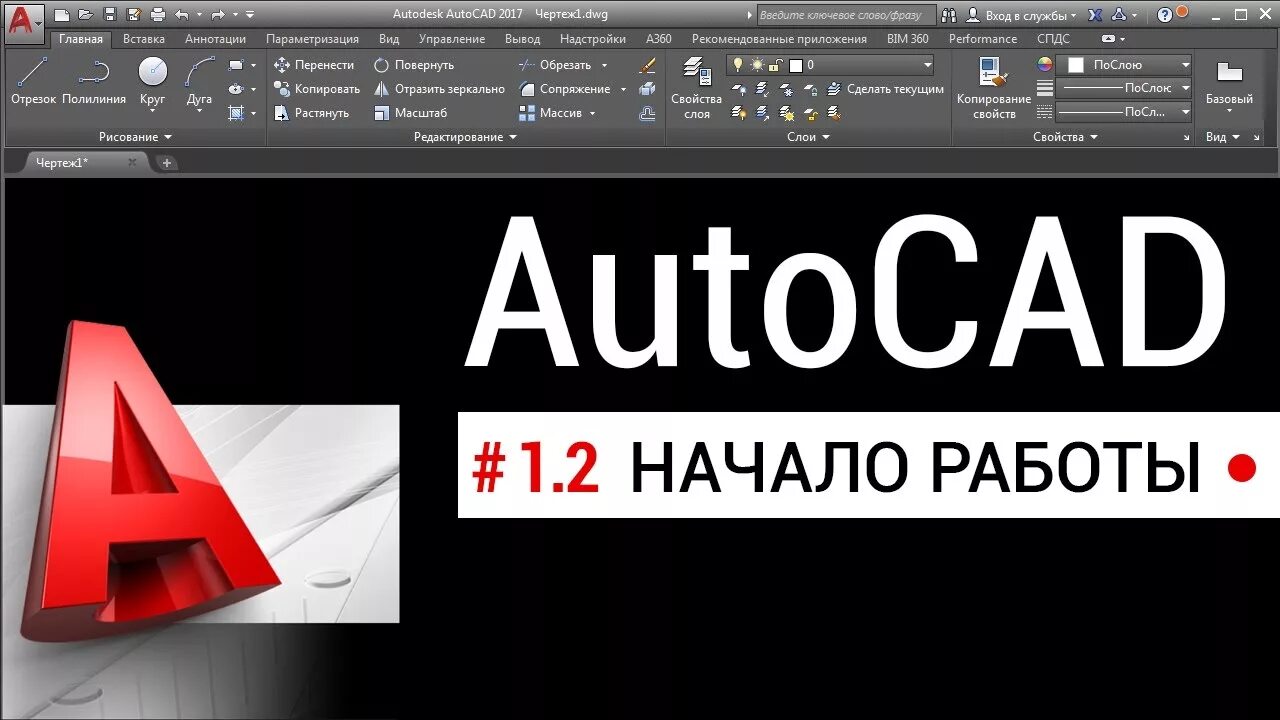Viewport: 1280px width, 720px height.
Task: Select the Hatch tool icon
Action: [x=236, y=113]
